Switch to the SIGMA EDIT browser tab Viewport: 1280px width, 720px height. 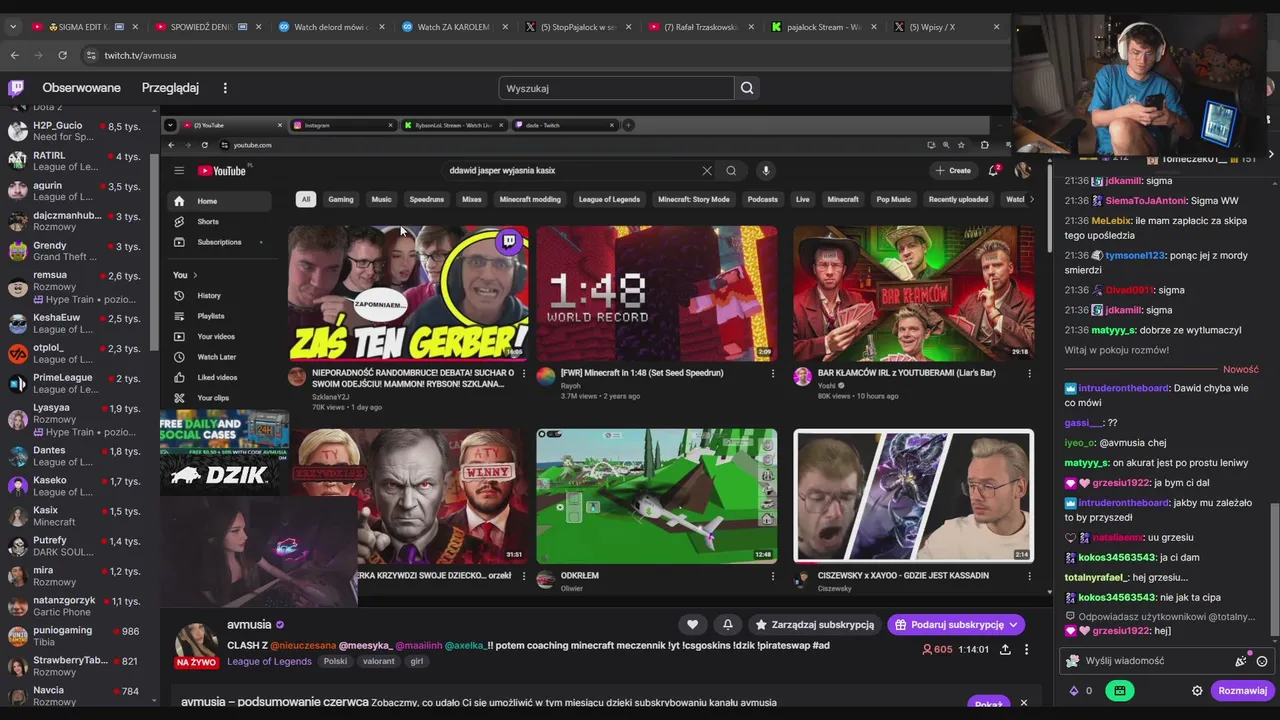pos(84,27)
